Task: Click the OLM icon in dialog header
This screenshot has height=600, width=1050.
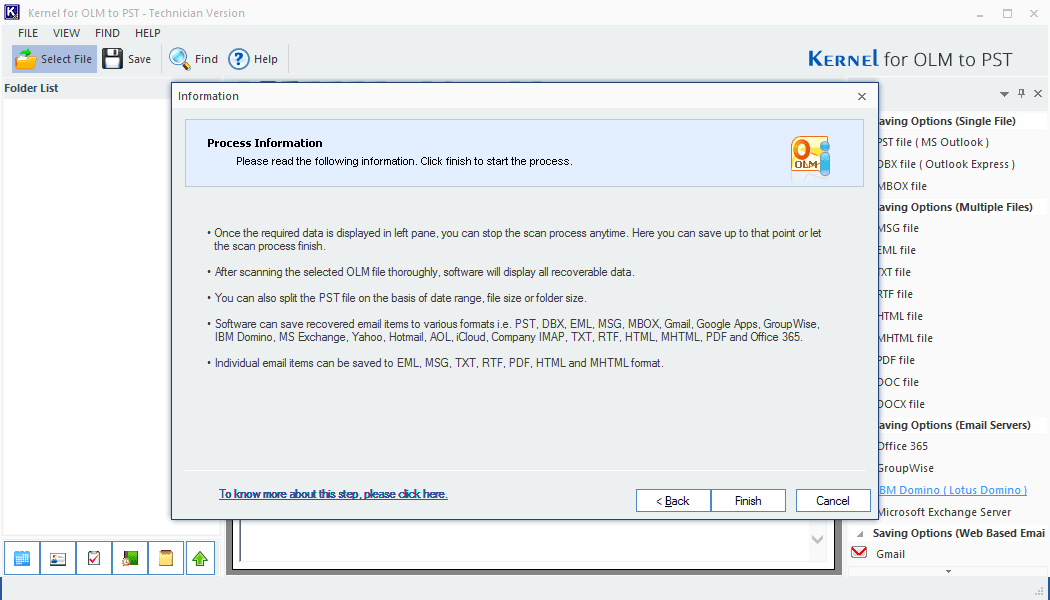Action: coord(810,157)
